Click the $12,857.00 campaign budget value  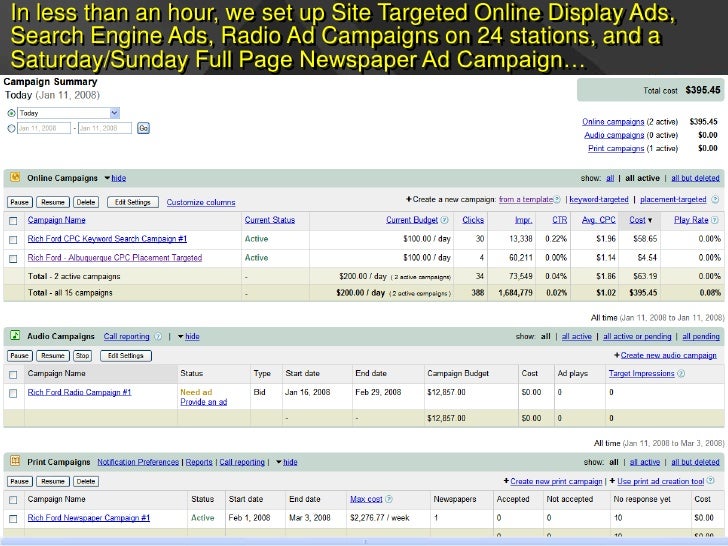(x=446, y=392)
